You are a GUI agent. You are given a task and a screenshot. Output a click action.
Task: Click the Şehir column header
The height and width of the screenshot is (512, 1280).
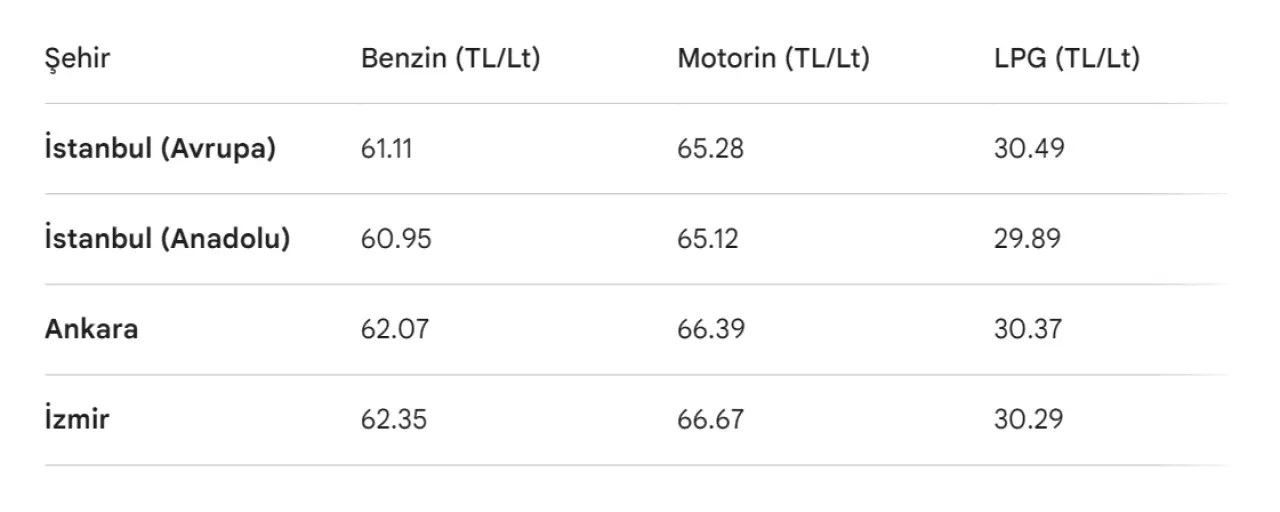[77, 59]
